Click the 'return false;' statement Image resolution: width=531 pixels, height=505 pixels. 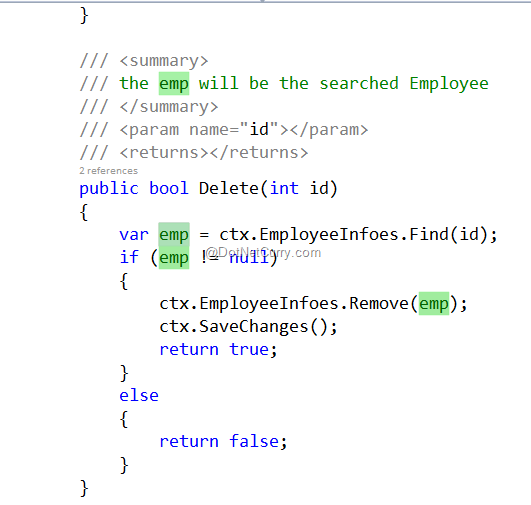click(x=223, y=441)
